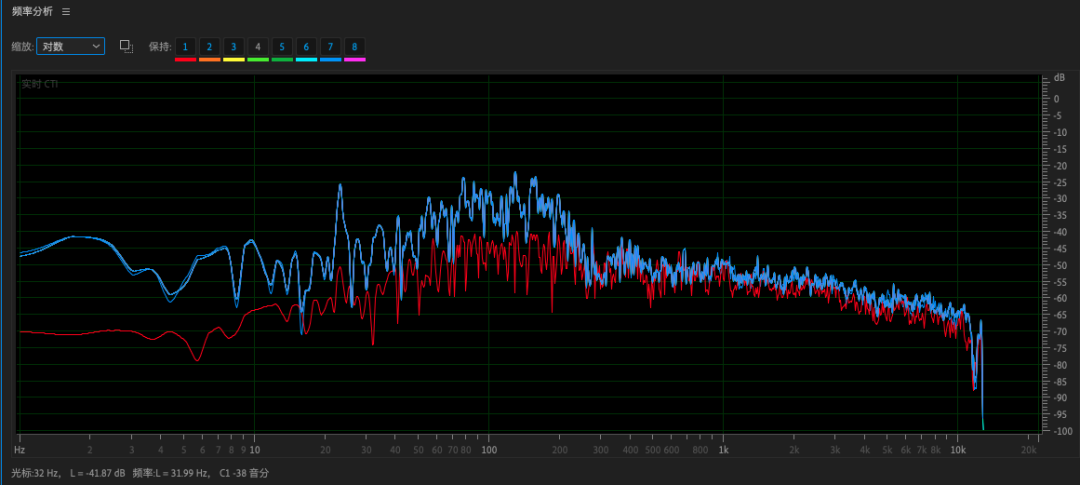
Task: Toggle hold button 2
Action: [x=209, y=47]
